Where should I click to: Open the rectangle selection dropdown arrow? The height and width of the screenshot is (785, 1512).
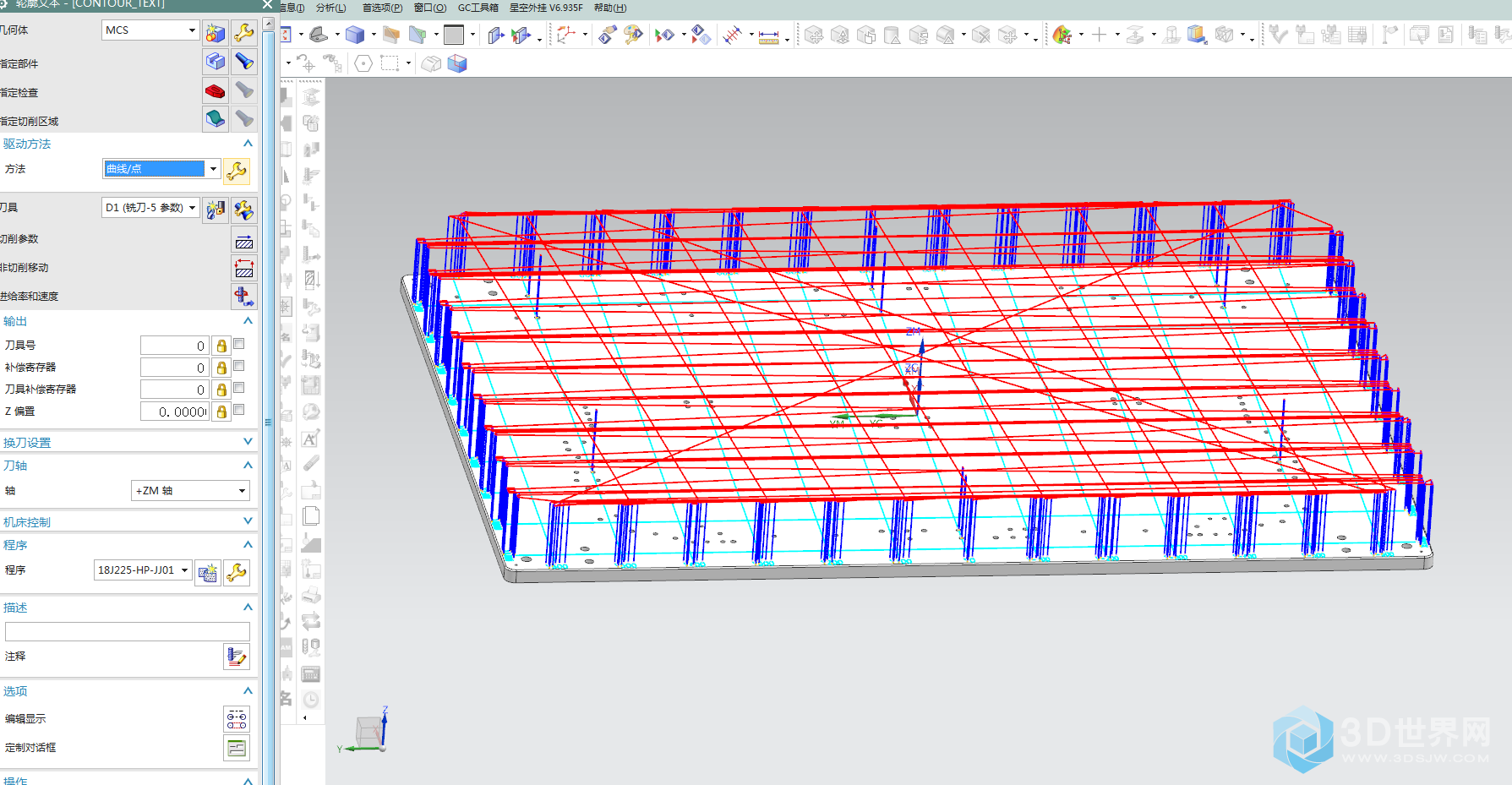coord(408,63)
